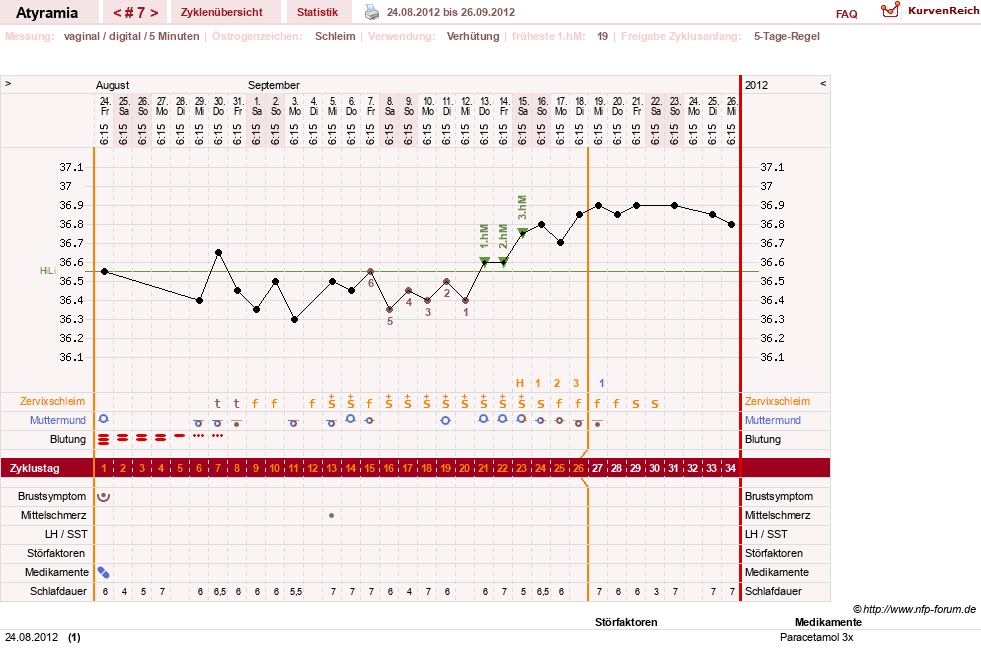Click cycle day 34 in the Zyklustag bar

(x=730, y=468)
